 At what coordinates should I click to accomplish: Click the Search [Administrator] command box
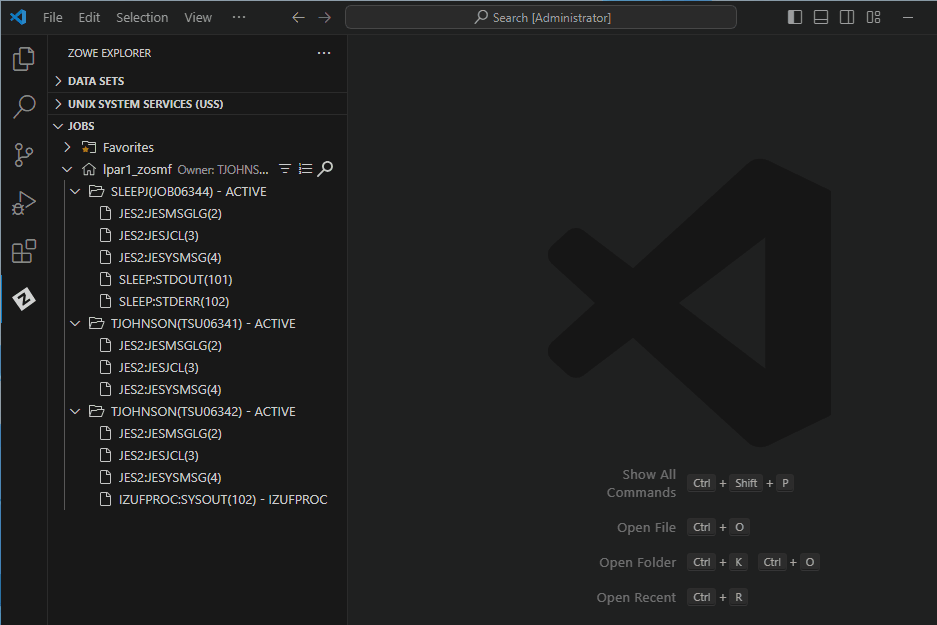pyautogui.click(x=541, y=17)
